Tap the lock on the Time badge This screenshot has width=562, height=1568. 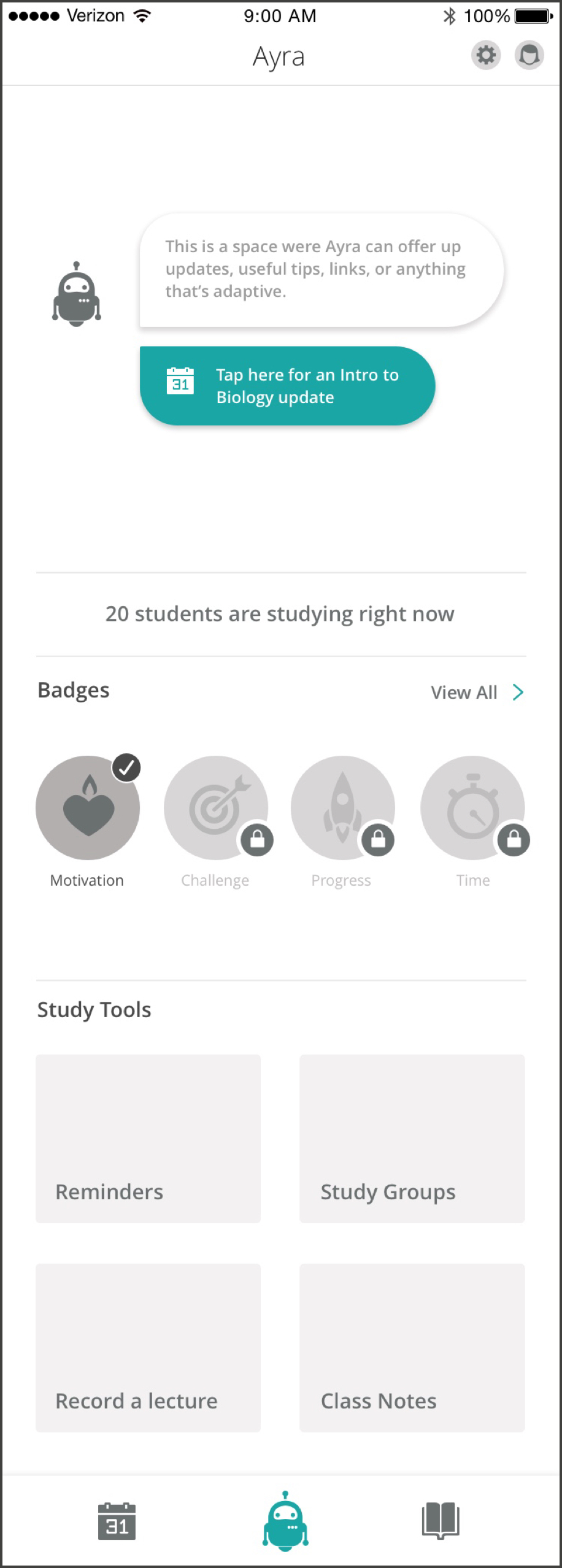tap(514, 839)
